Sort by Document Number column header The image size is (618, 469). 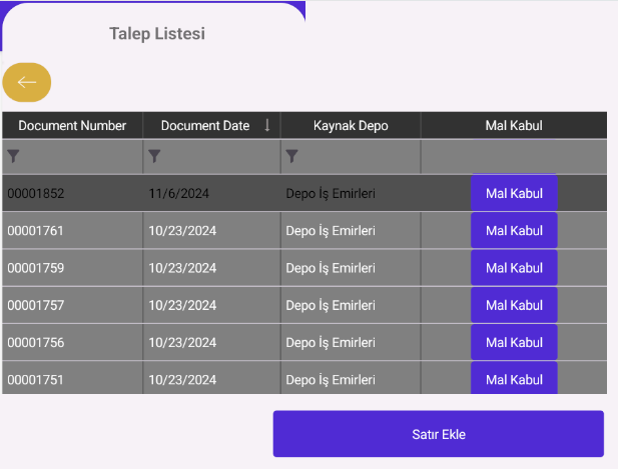pyautogui.click(x=72, y=125)
